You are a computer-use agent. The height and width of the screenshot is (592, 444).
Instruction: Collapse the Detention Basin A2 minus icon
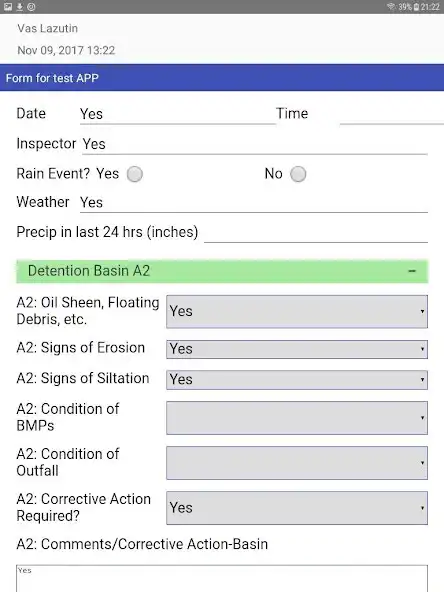412,271
